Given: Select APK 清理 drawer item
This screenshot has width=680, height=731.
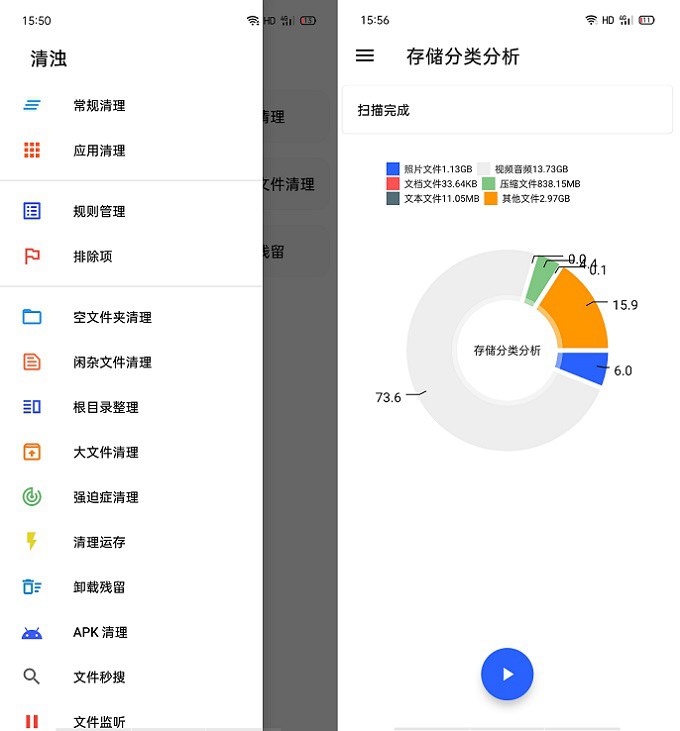Looking at the screenshot, I should pos(131,632).
